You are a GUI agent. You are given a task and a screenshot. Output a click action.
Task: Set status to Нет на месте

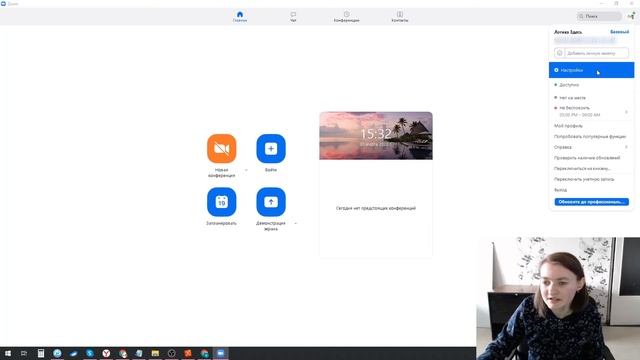pos(591,98)
